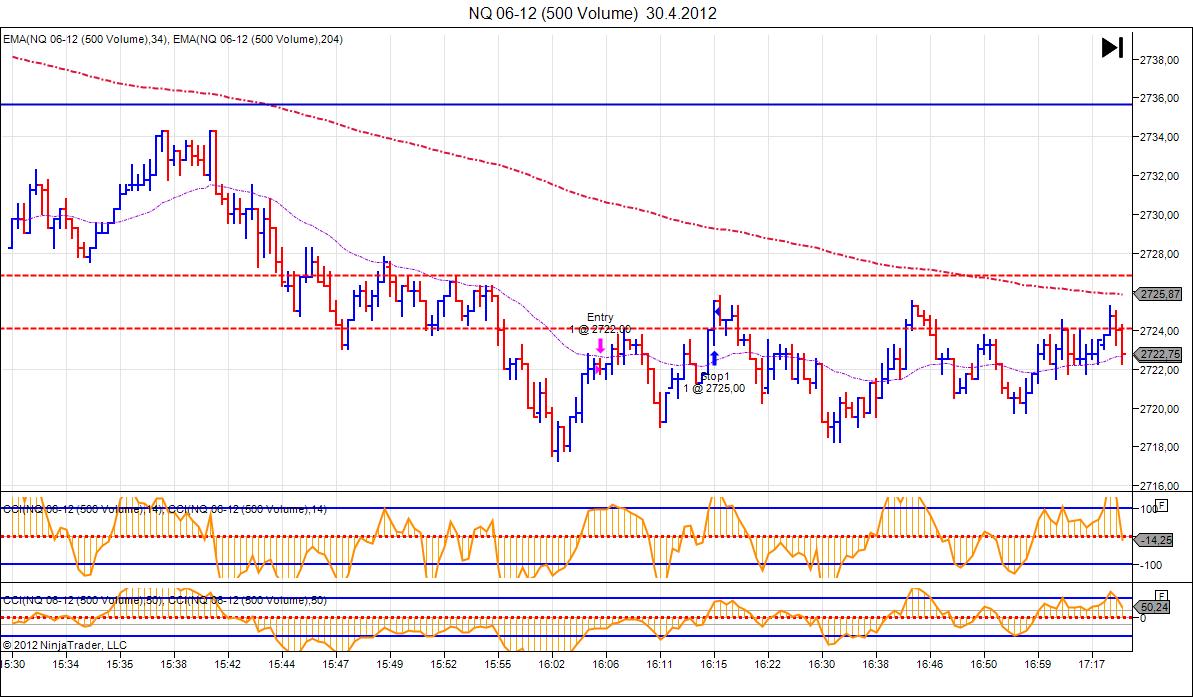Viewport: 1193px width, 697px height.
Task: Select the Entry 1 @ 2722,00 label
Action: (x=600, y=323)
